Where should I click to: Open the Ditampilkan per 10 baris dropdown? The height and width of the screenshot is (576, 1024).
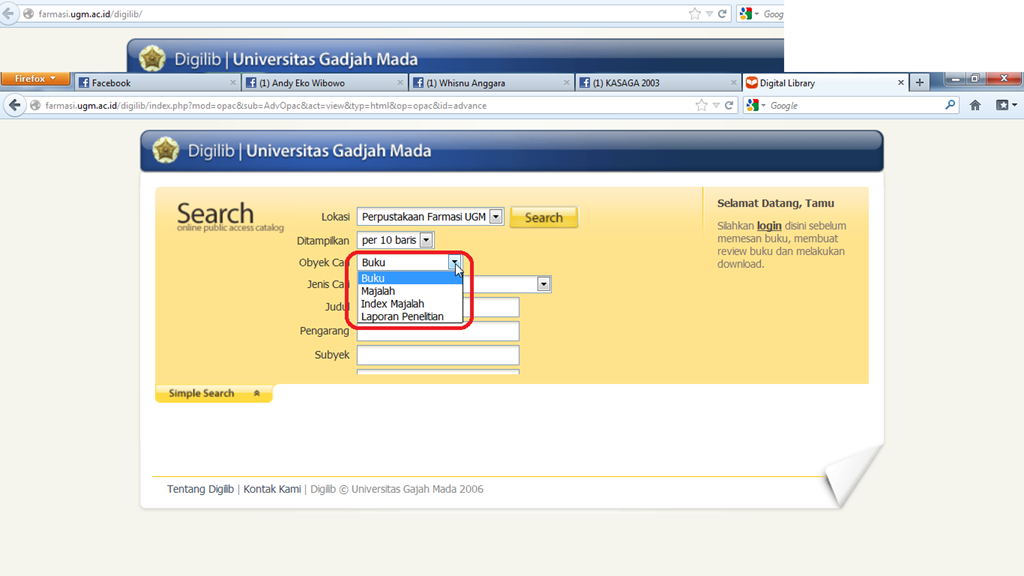coord(395,240)
